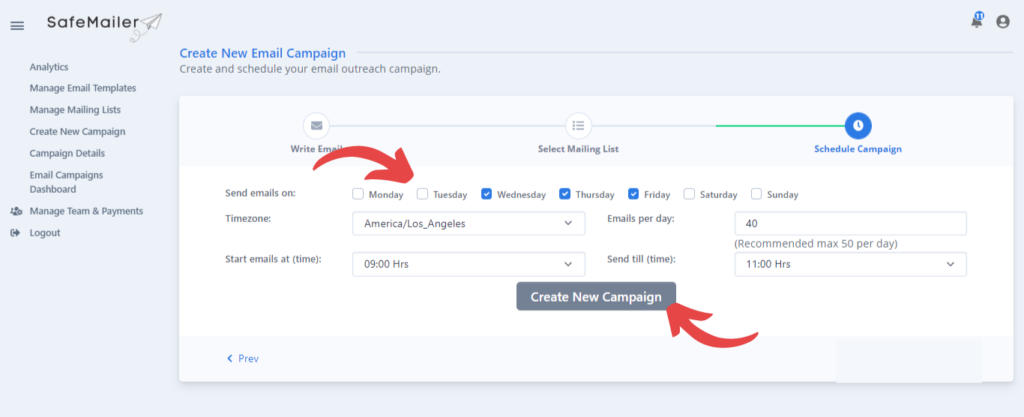Click the Recommended max 50 per day note
1024x417 pixels.
(816, 243)
